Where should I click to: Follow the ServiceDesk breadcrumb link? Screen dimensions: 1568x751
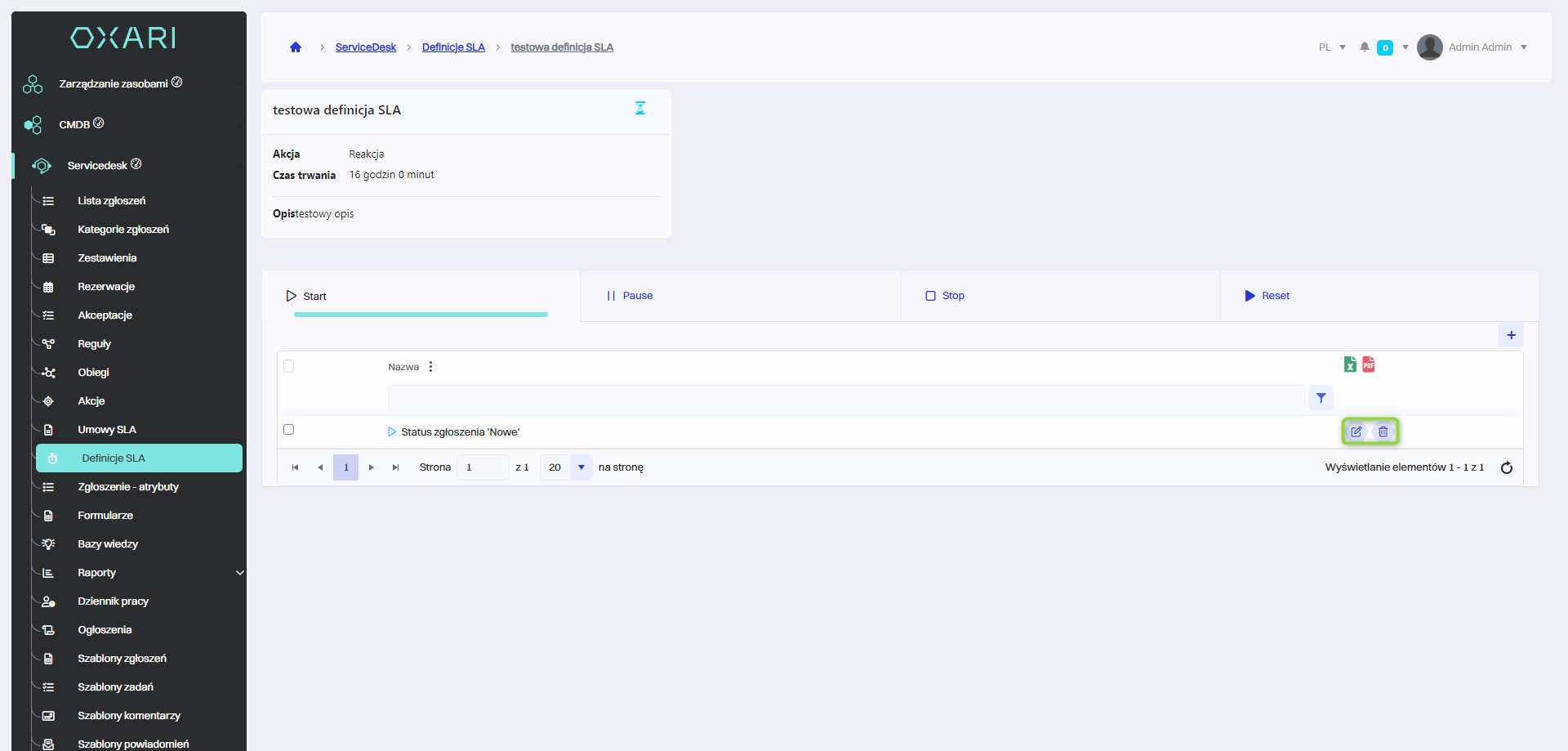coord(365,47)
